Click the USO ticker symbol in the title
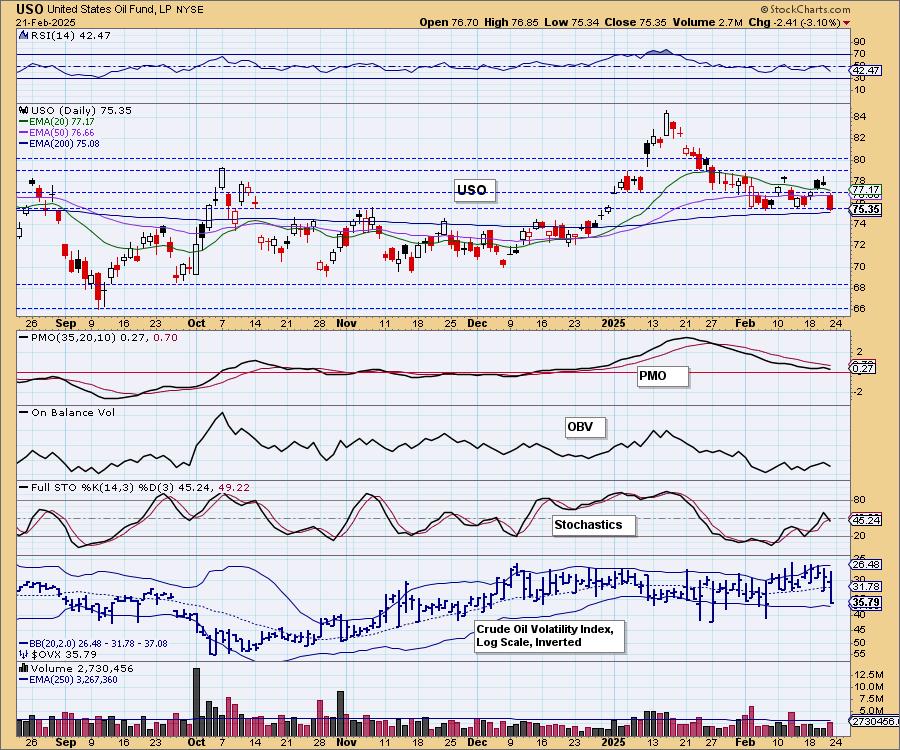Image resolution: width=900 pixels, height=750 pixels. point(29,9)
